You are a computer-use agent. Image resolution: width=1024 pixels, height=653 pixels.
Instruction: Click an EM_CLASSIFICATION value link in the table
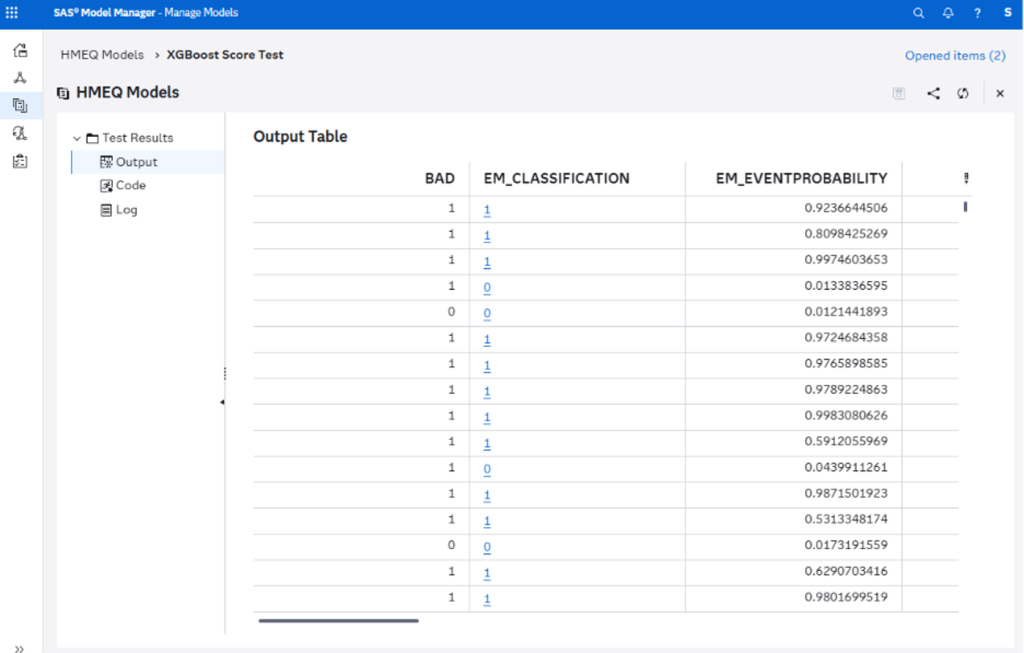pyautogui.click(x=487, y=208)
